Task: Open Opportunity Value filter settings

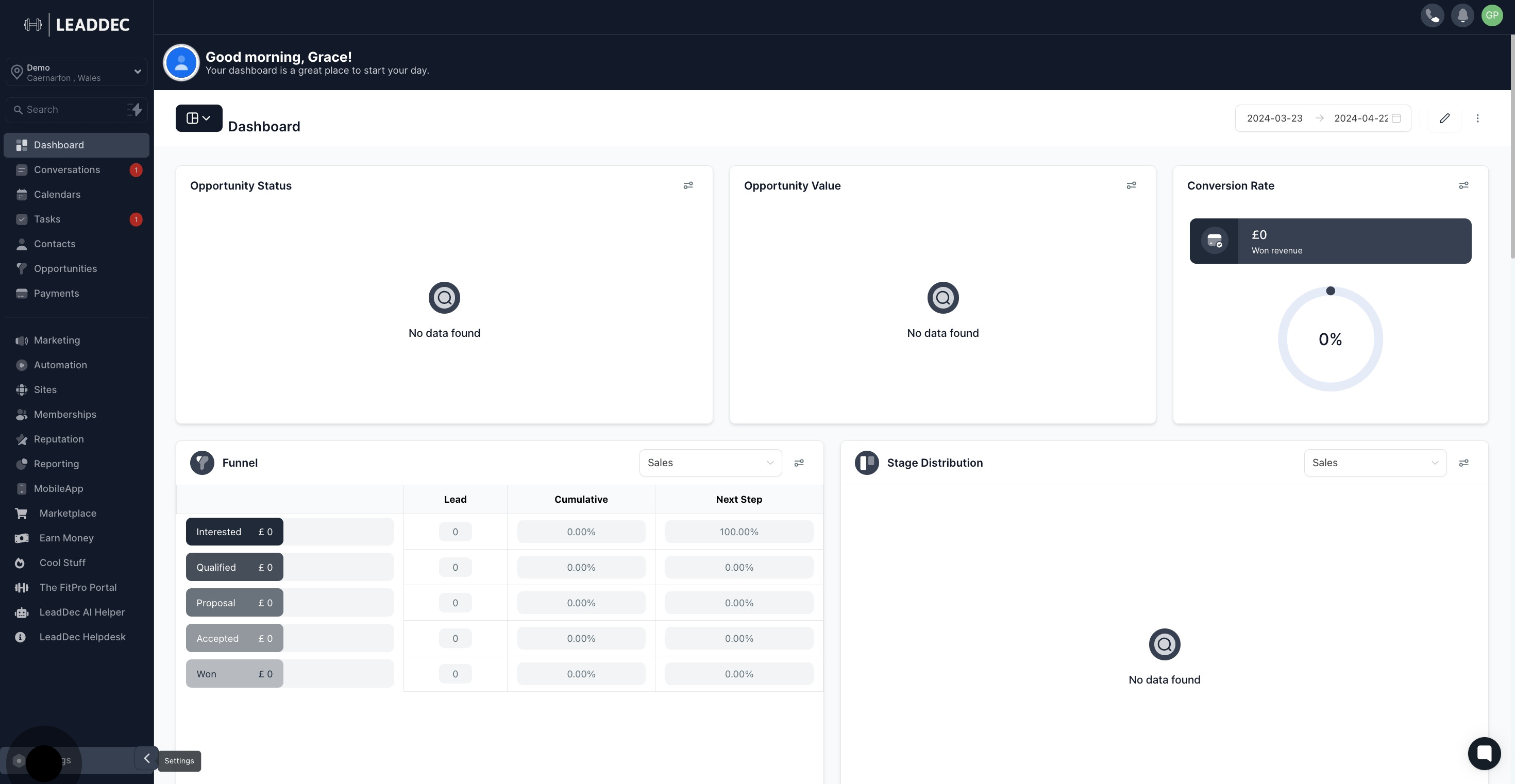Action: (x=1131, y=185)
